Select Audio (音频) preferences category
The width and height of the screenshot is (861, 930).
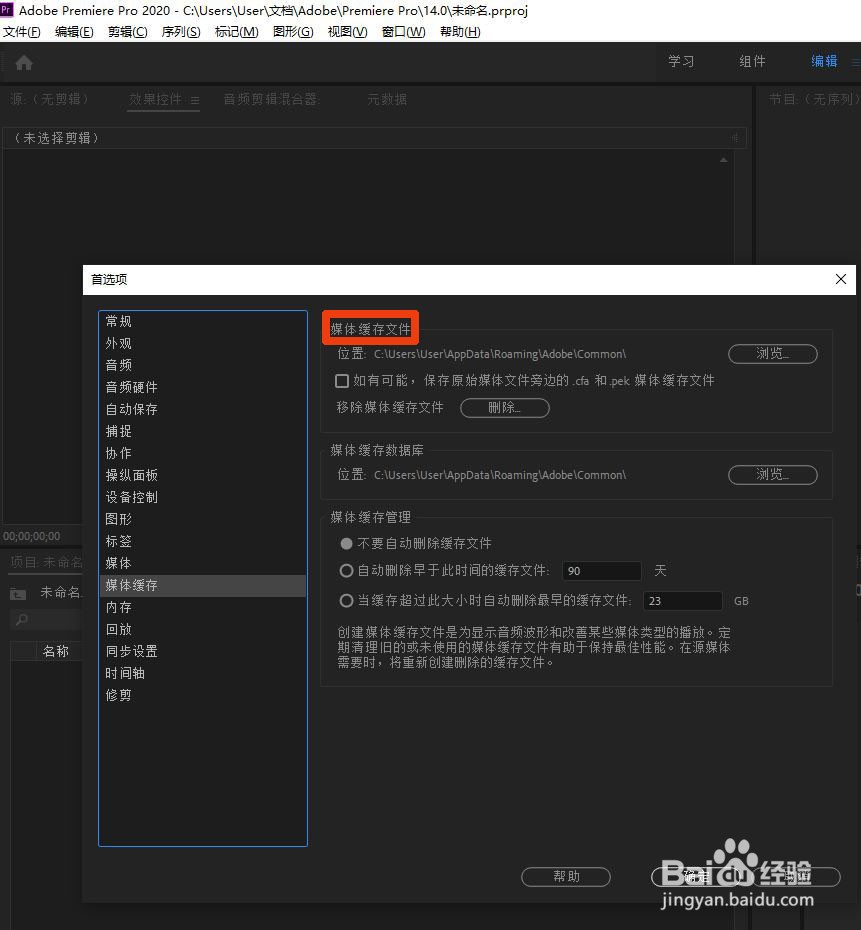point(203,365)
